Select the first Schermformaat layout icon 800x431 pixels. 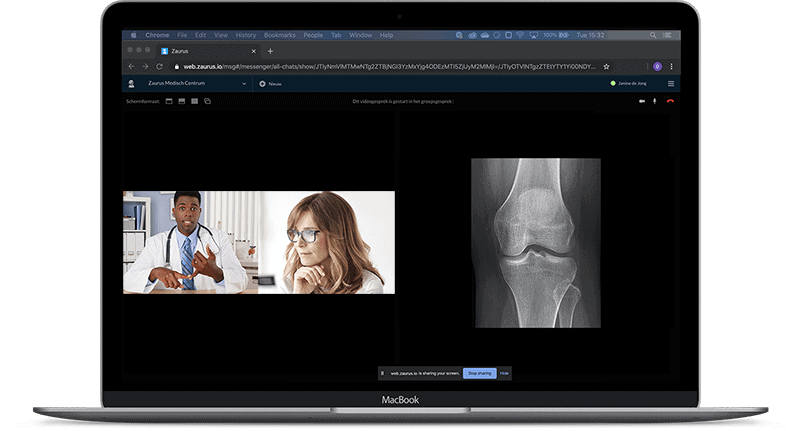coord(169,102)
